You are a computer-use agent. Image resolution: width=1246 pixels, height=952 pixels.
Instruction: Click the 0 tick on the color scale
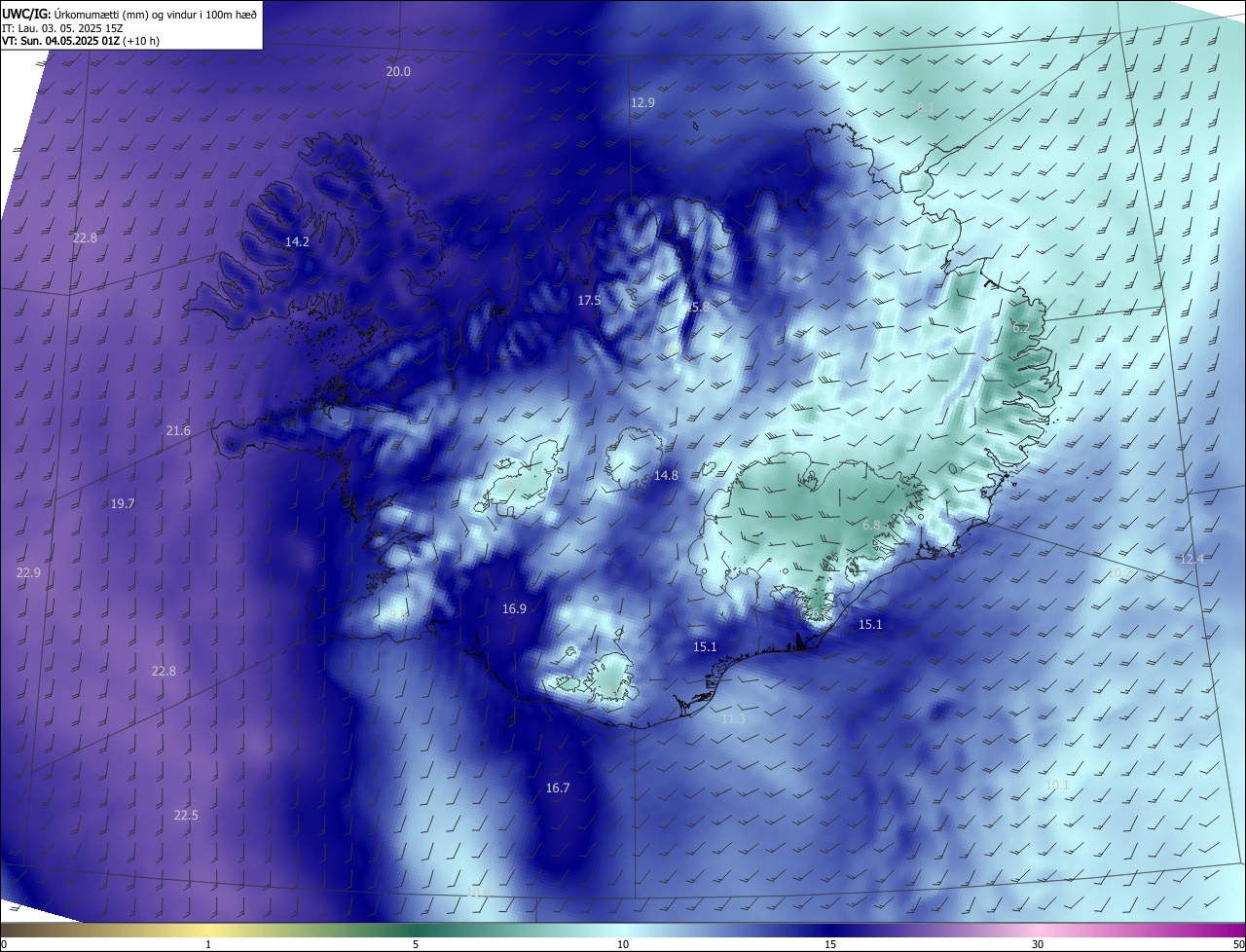coord(4,944)
